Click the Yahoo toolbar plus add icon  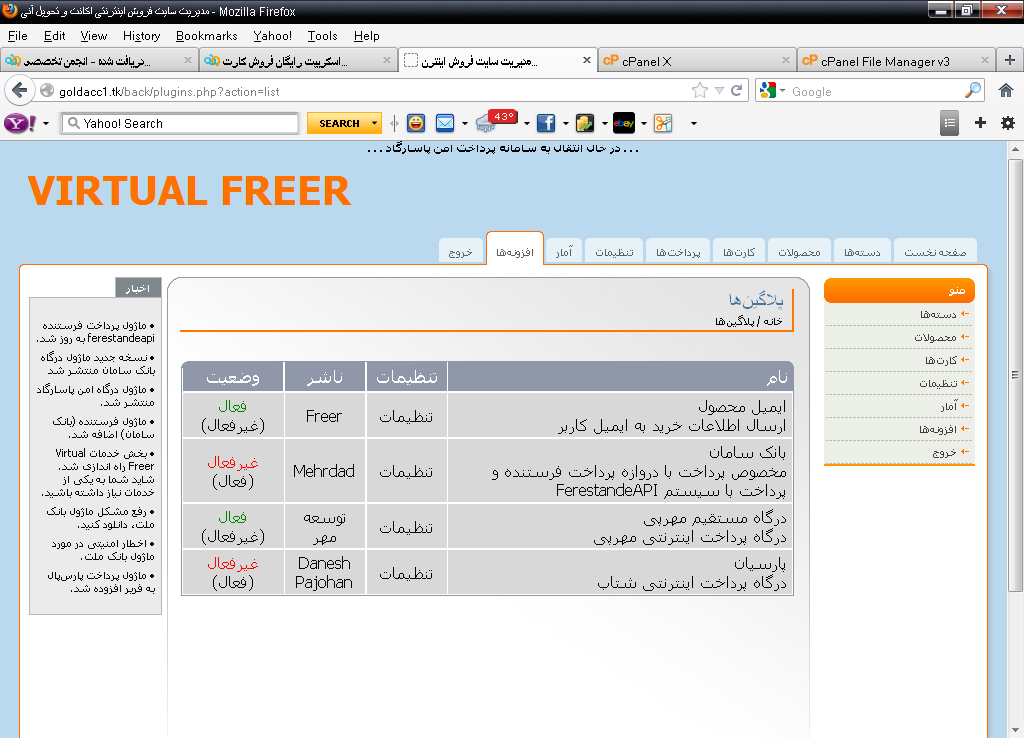coord(980,123)
